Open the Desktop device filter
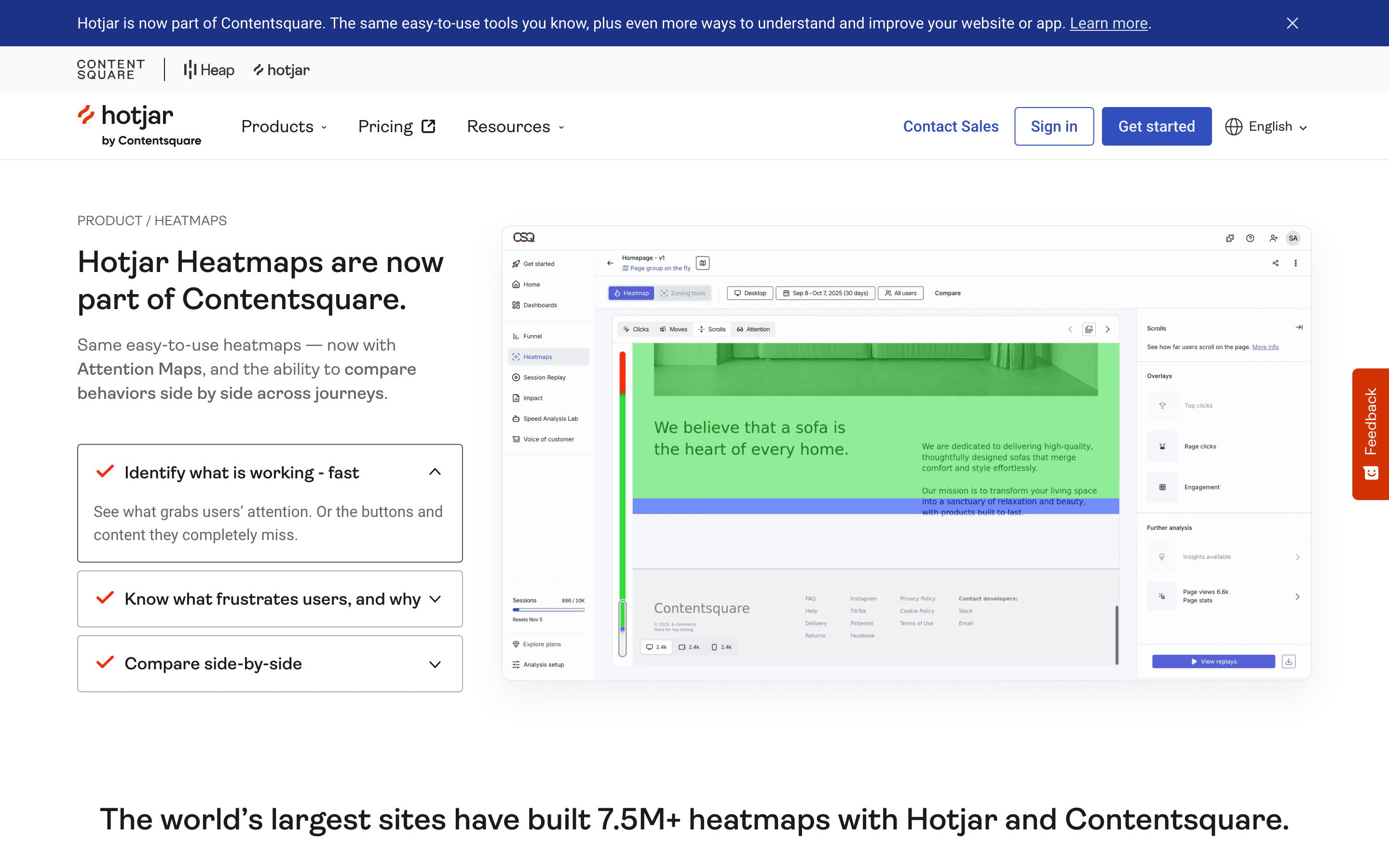Image resolution: width=1389 pixels, height=868 pixels. click(x=749, y=293)
